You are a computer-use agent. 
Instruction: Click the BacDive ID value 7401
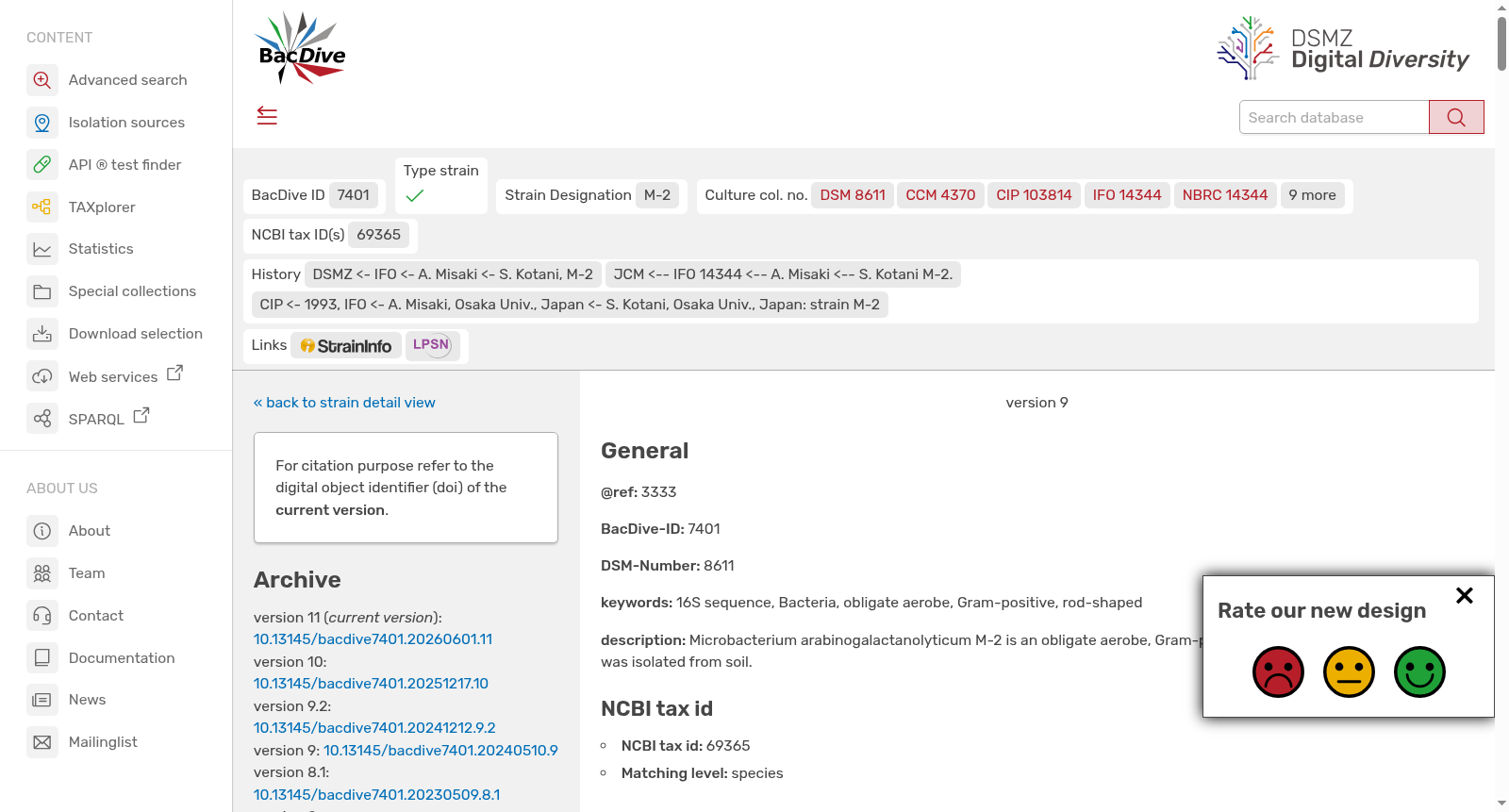tap(354, 195)
